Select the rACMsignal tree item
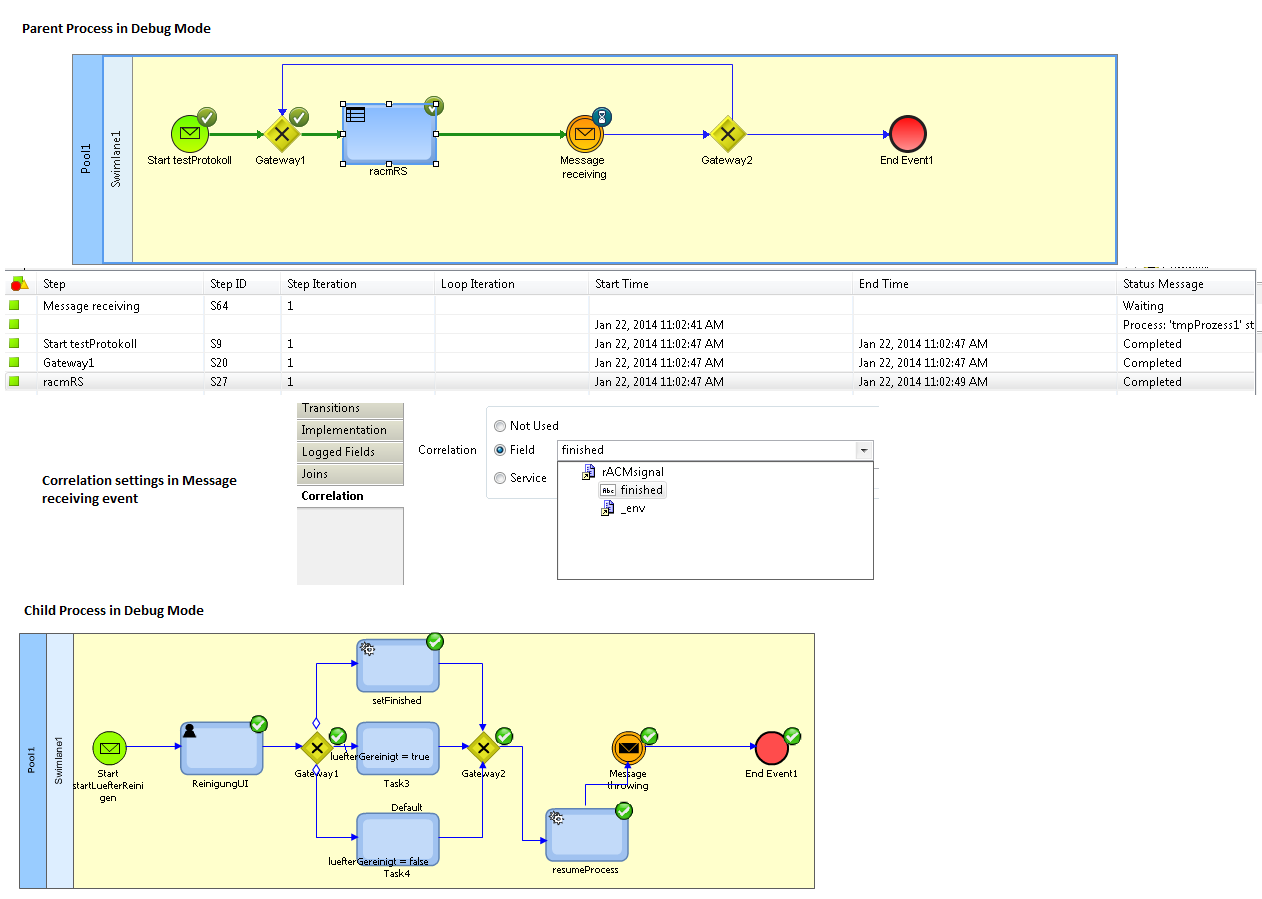The height and width of the screenshot is (899, 1262). coord(633,472)
